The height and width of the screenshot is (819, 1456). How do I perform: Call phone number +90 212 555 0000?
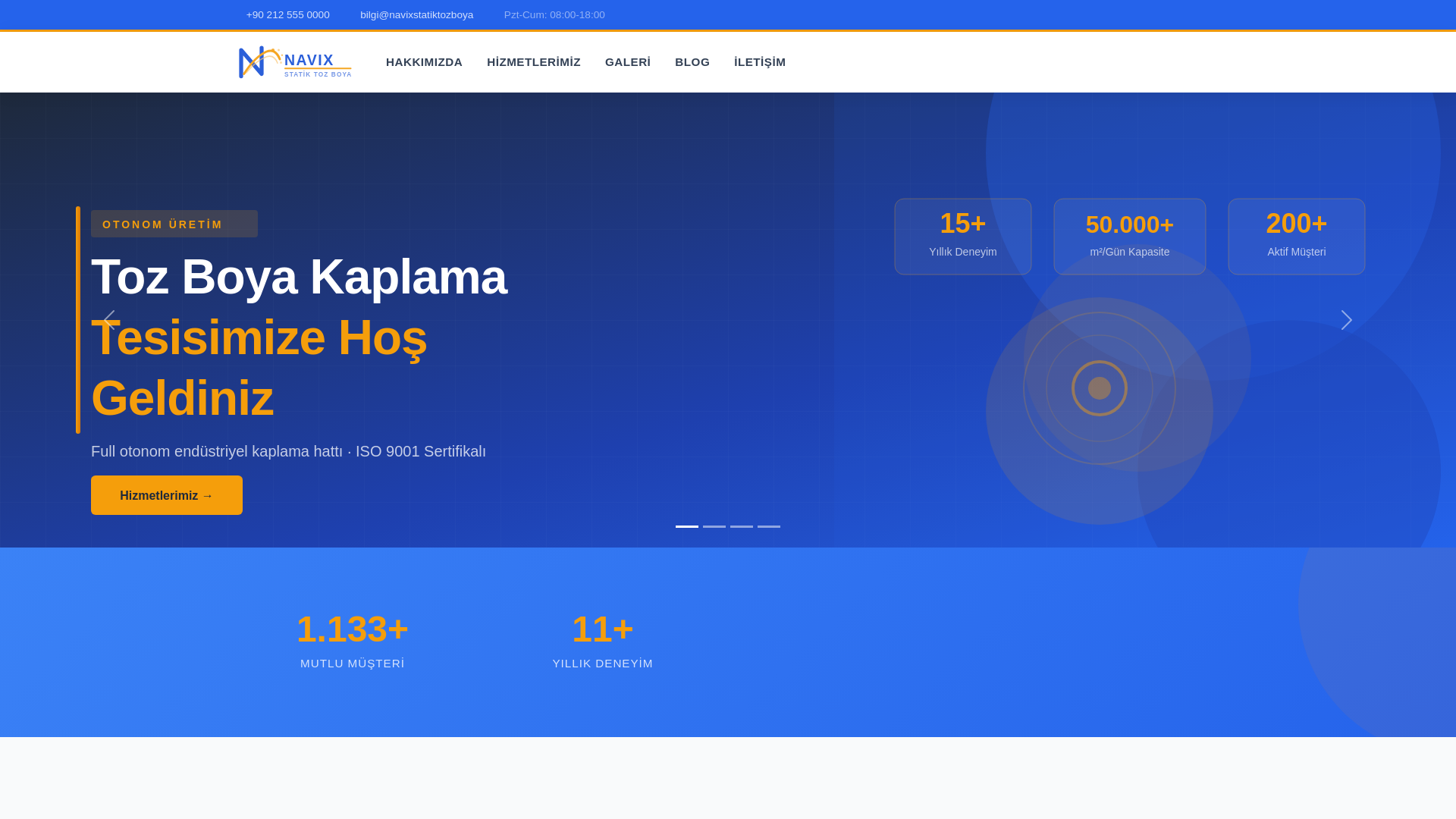287,15
